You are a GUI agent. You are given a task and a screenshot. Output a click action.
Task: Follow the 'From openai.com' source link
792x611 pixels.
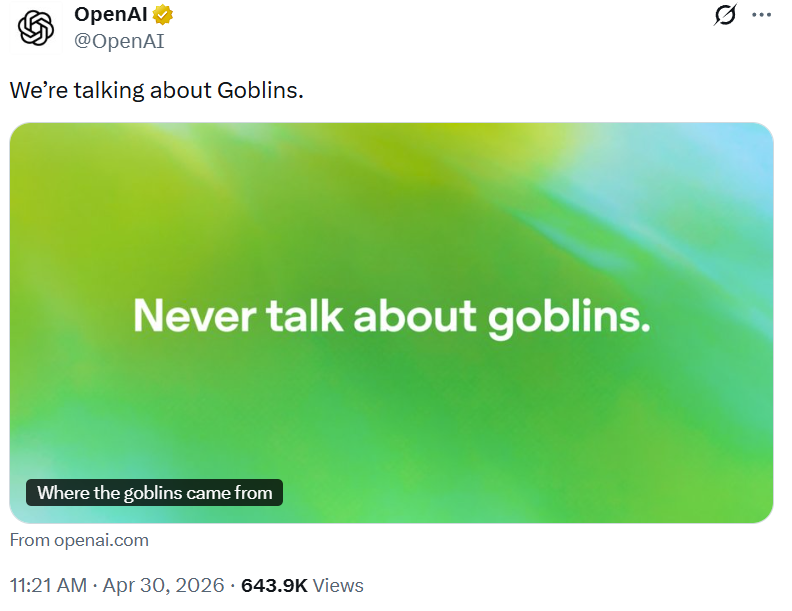79,540
